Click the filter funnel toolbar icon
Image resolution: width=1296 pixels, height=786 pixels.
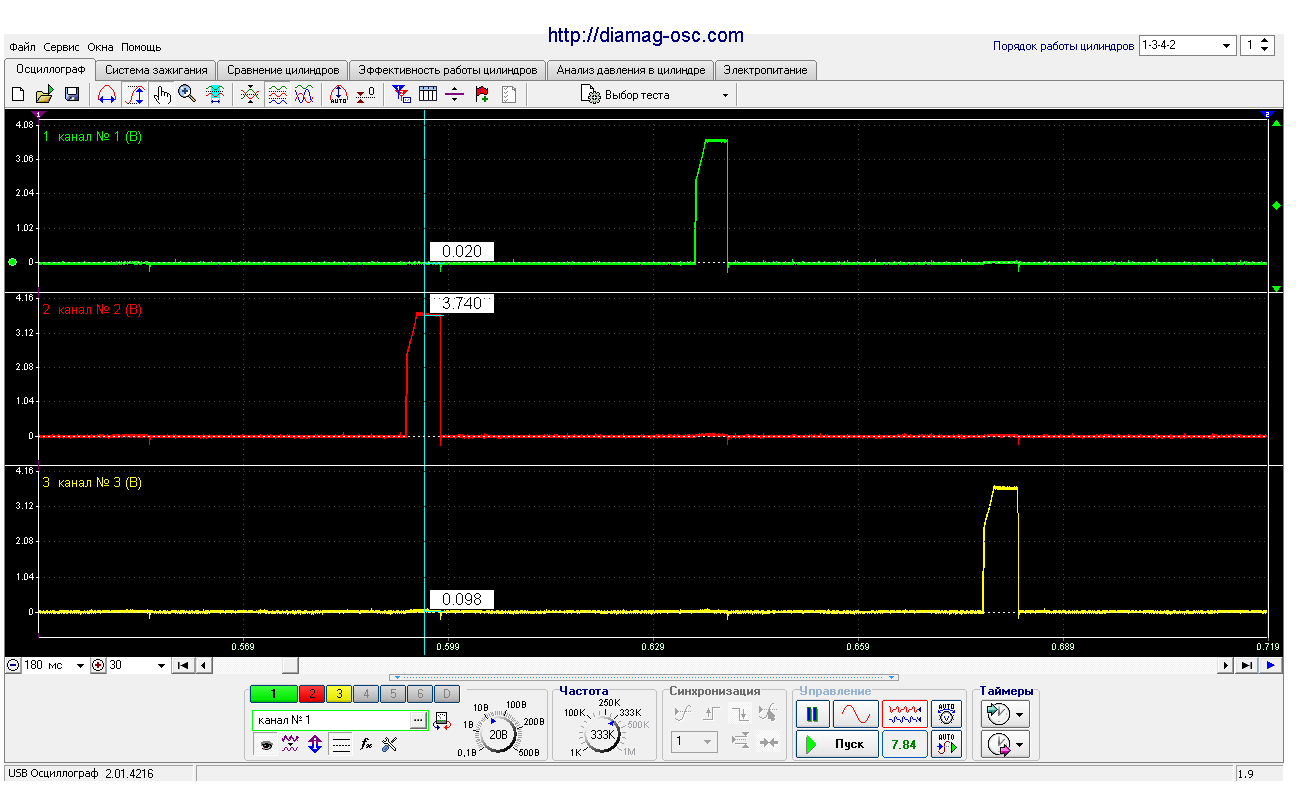[x=401, y=94]
